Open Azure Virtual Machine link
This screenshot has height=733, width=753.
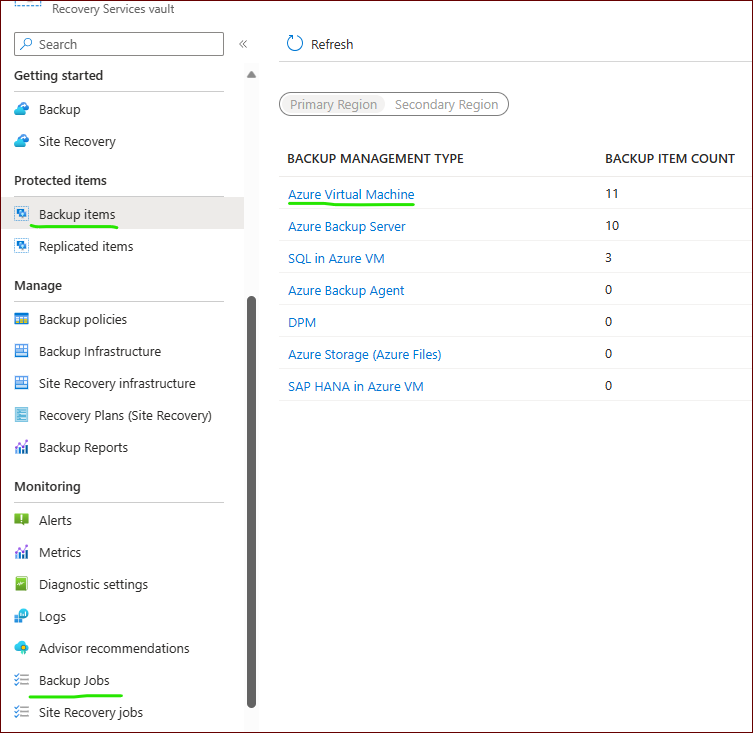pyautogui.click(x=351, y=195)
